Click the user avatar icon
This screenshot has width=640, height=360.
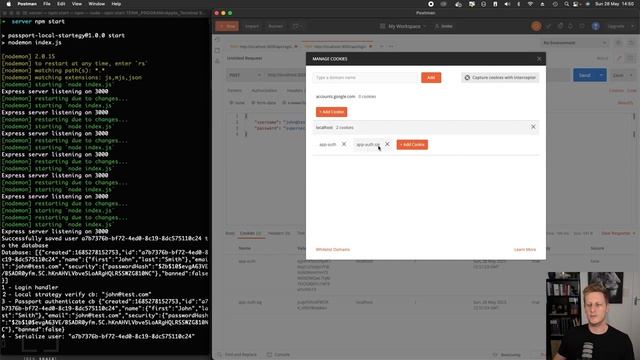click(x=596, y=26)
